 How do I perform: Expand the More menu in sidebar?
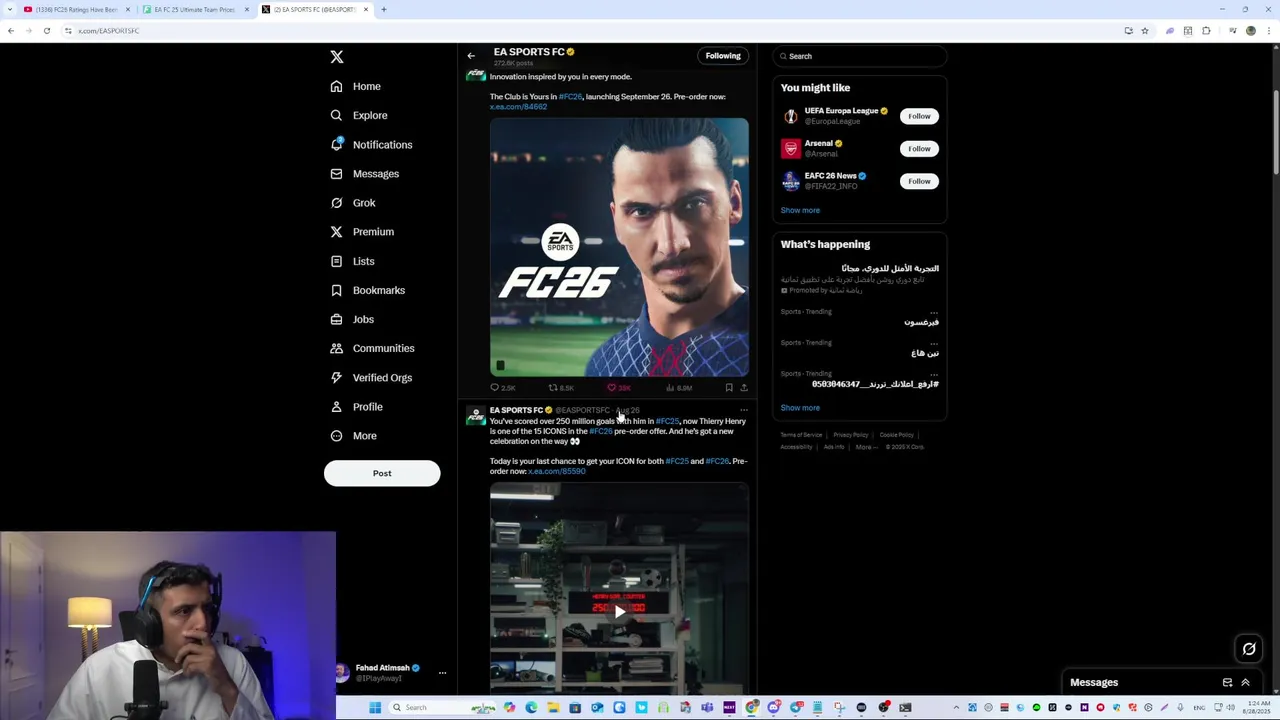coord(353,436)
